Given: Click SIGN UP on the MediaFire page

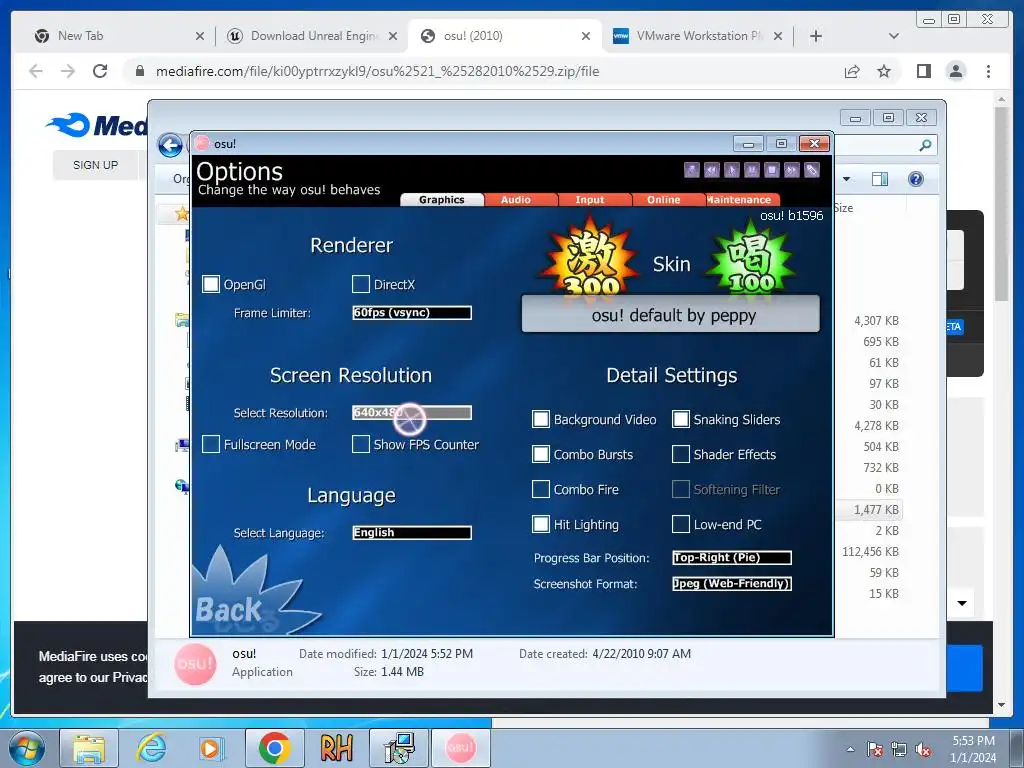Looking at the screenshot, I should pyautogui.click(x=95, y=165).
